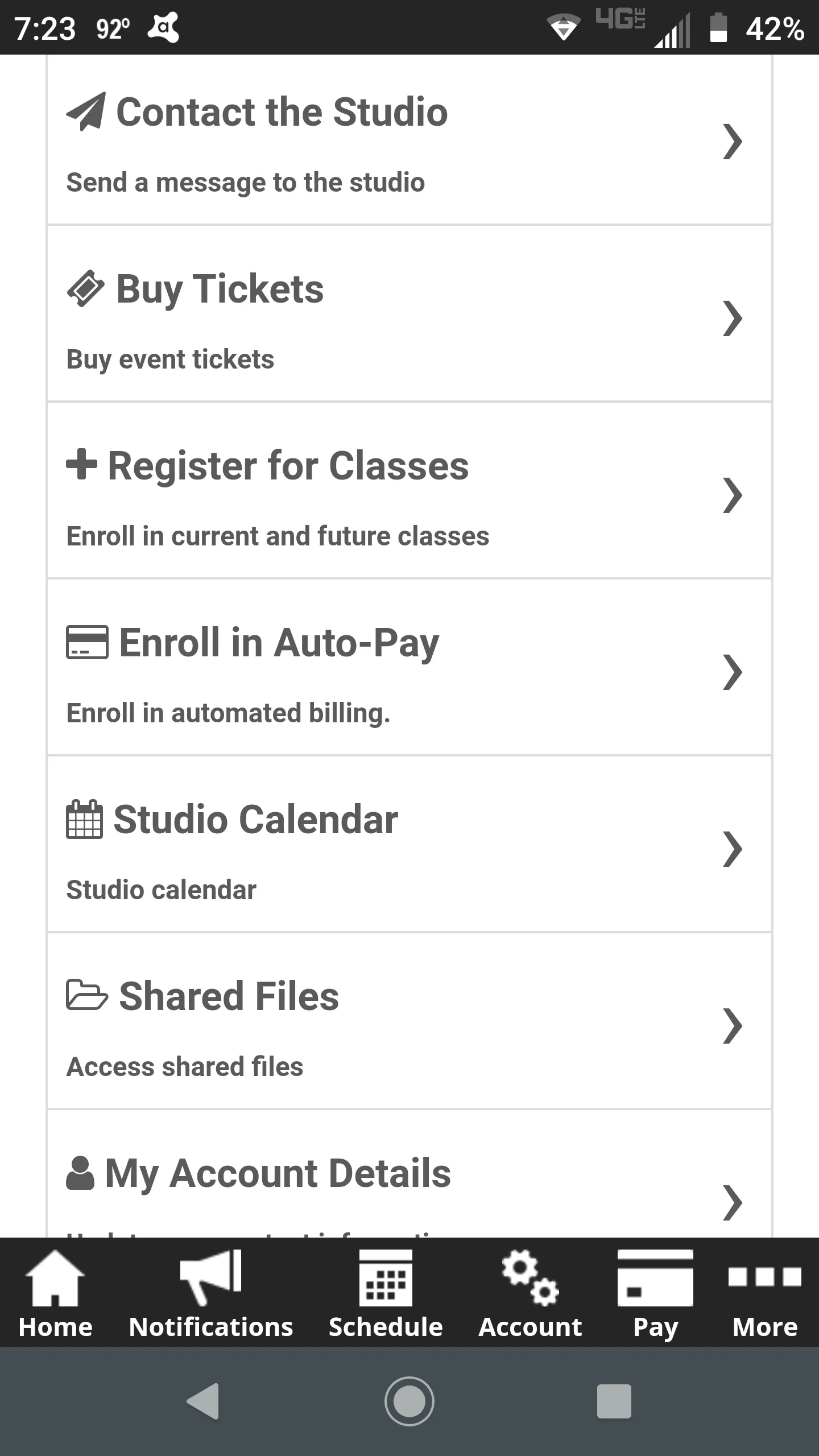This screenshot has width=819, height=1456.
Task: Tap the credit card Auto-Pay icon
Action: coord(87,642)
